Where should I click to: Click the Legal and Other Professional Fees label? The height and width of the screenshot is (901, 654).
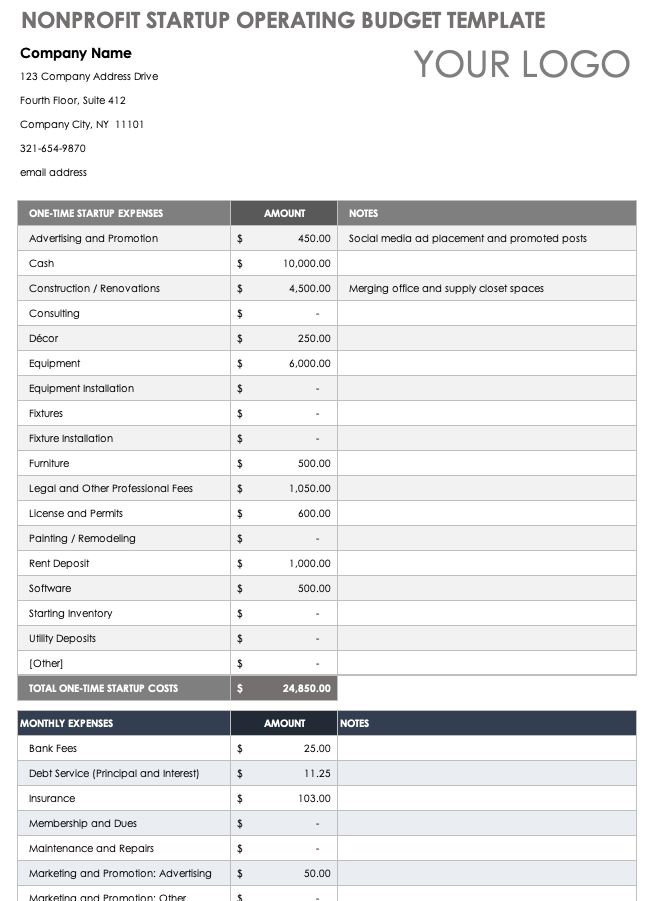[x=111, y=488]
